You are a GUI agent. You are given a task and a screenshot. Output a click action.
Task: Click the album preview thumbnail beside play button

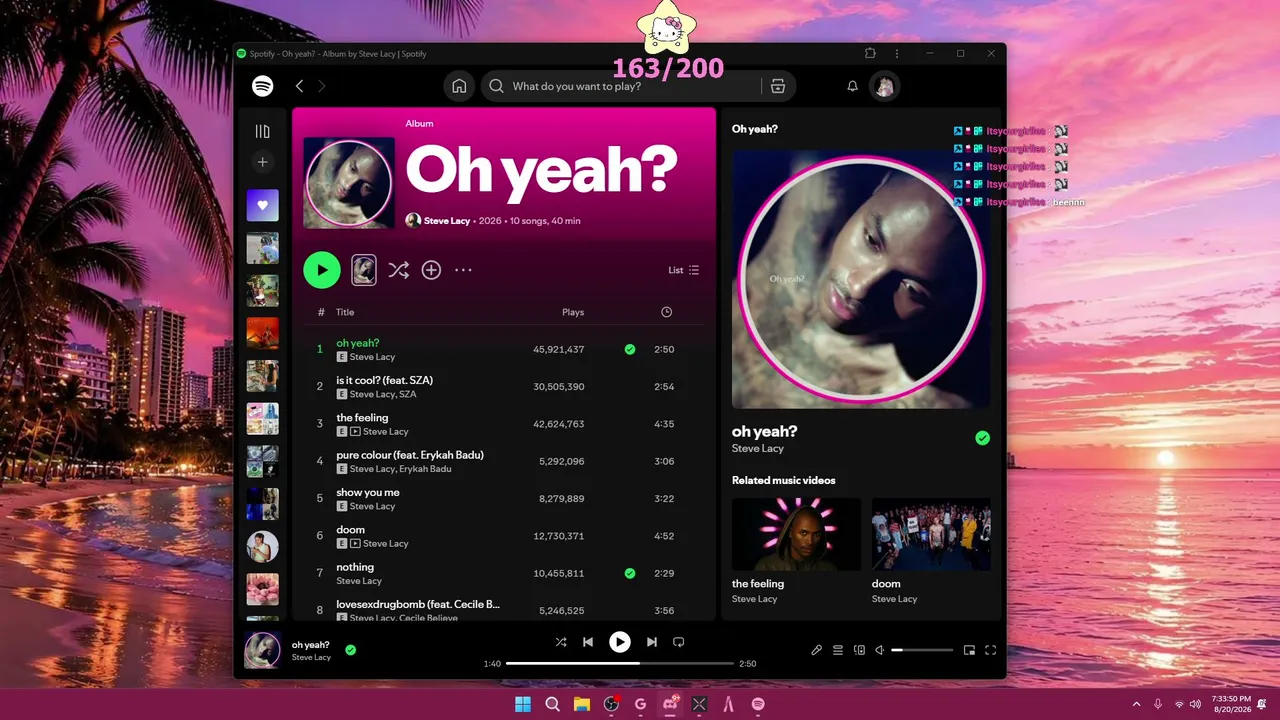pyautogui.click(x=364, y=270)
